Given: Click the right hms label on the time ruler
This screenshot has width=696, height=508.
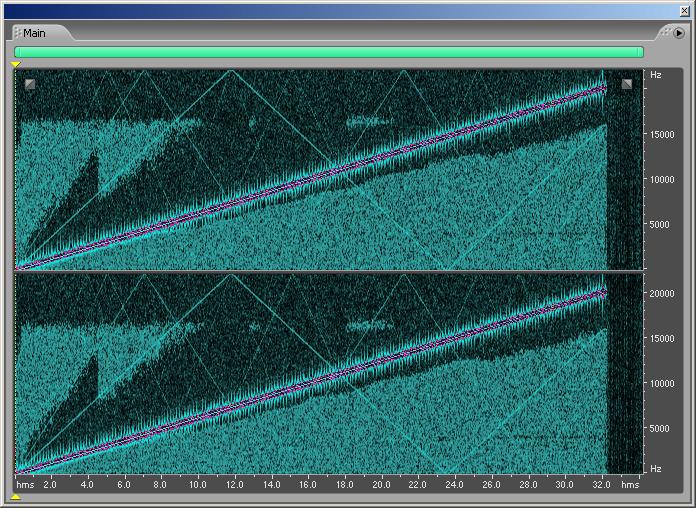Looking at the screenshot, I should click(630, 484).
